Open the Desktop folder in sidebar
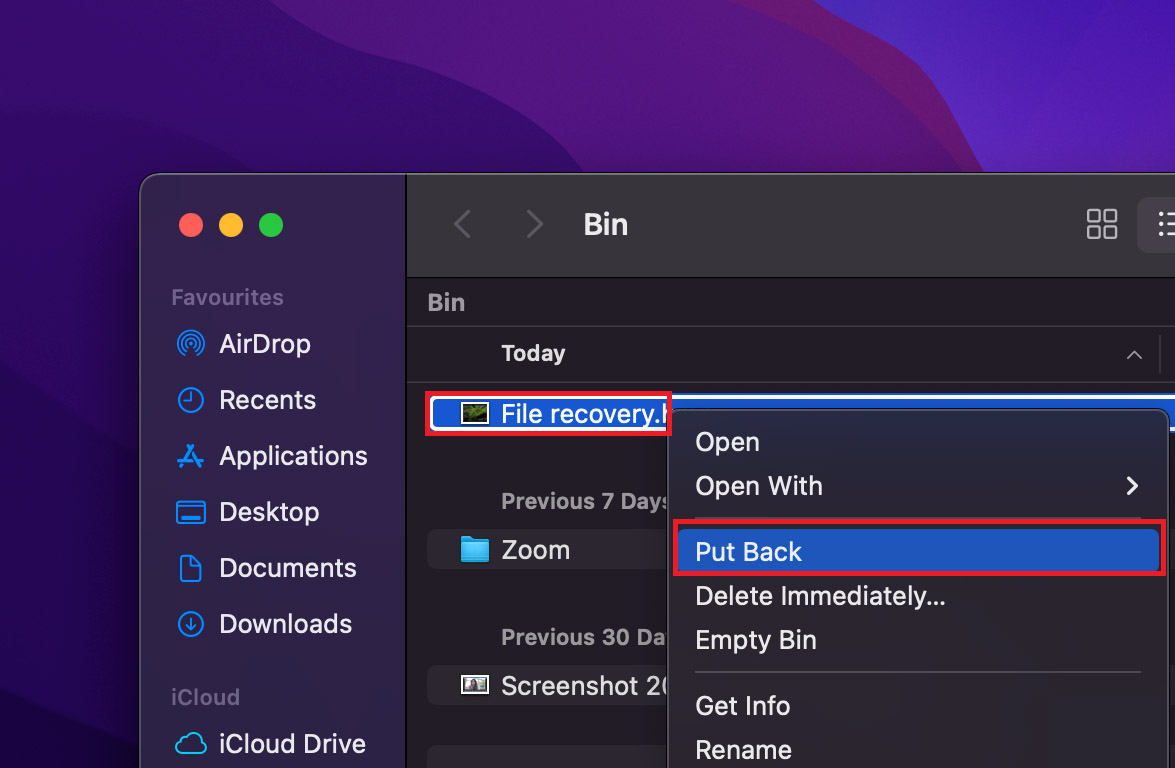The height and width of the screenshot is (768, 1175). 190,512
